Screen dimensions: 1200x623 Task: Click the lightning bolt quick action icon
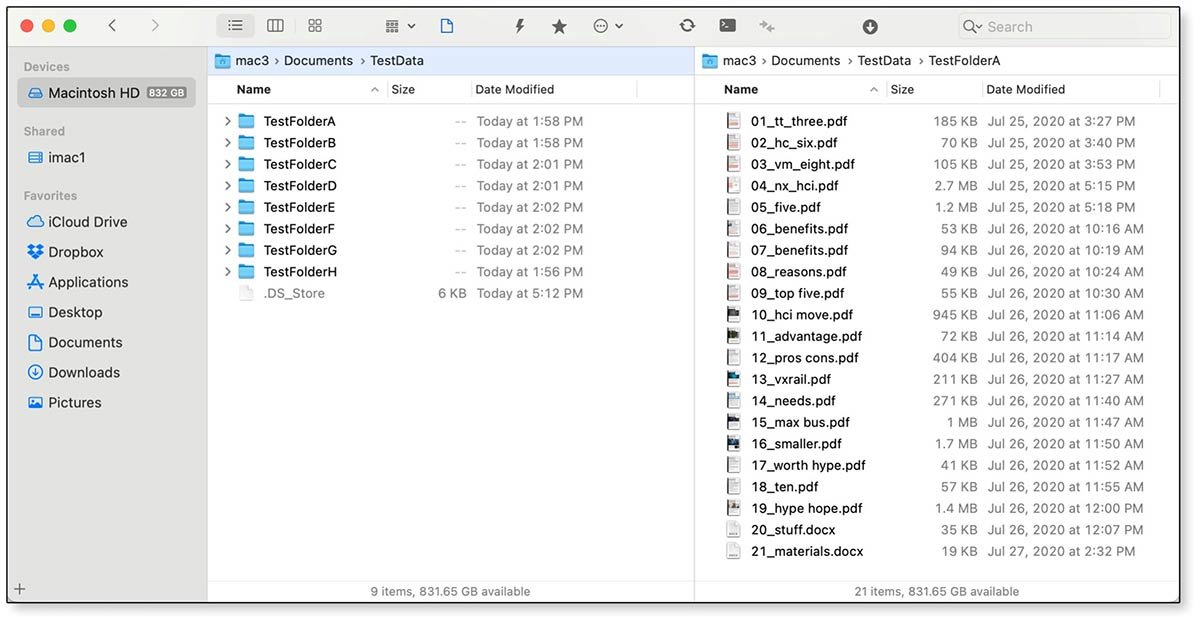[x=519, y=26]
